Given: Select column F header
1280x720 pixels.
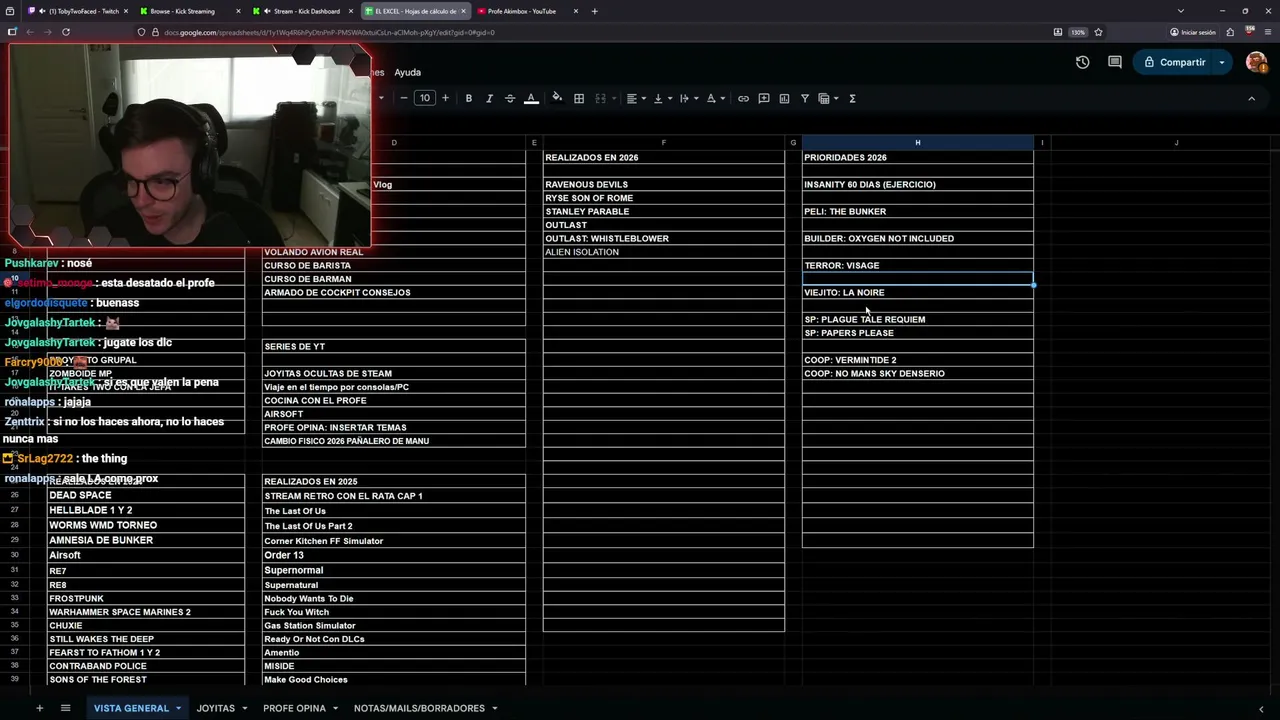Looking at the screenshot, I should coord(663,142).
